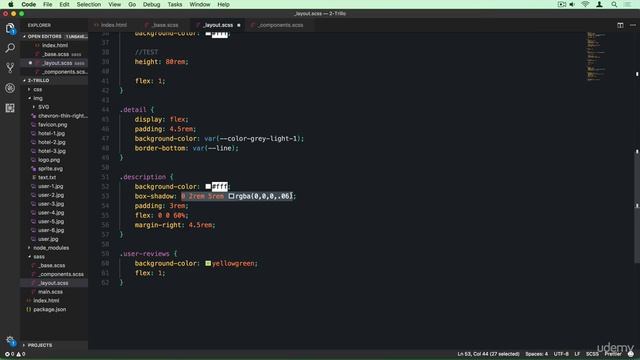Open the Debug menu

151,4
